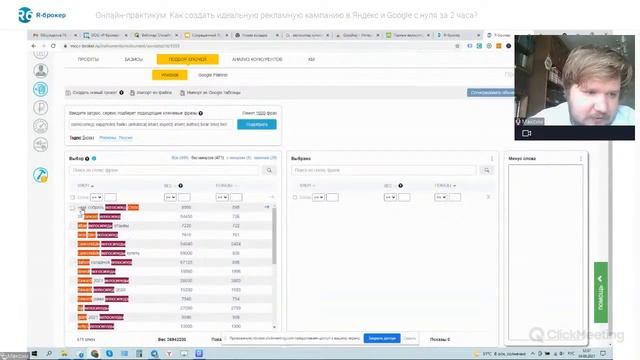Open weight comparator dropdown in Выбор panel
640x360 pixels.
click(x=170, y=198)
